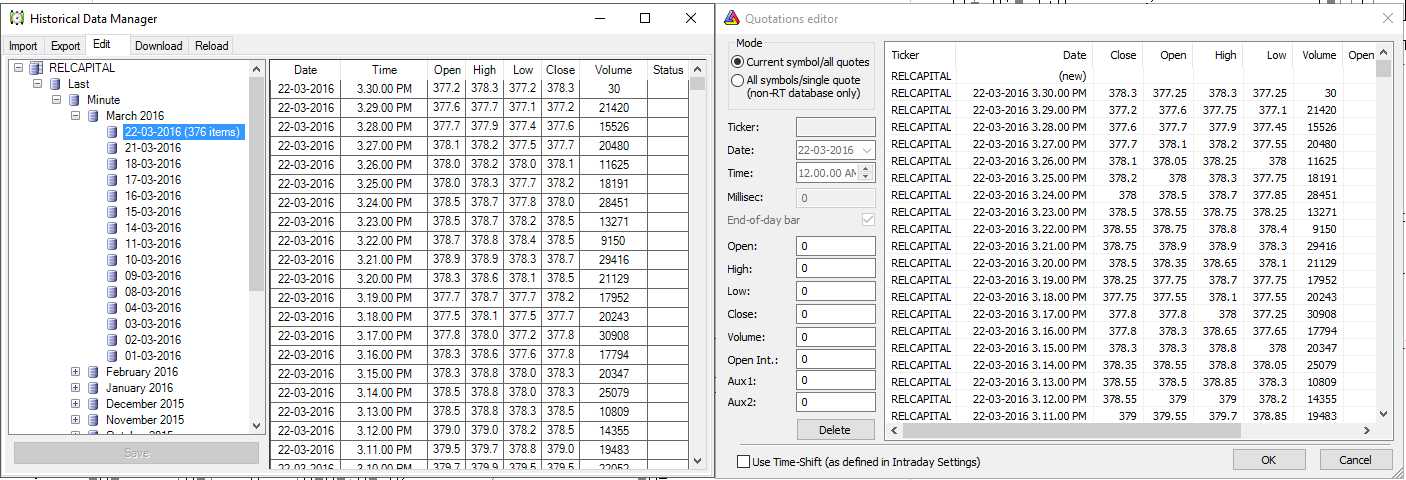The width and height of the screenshot is (1406, 480).
Task: Expand the January 2016 node
Action: [x=76, y=388]
